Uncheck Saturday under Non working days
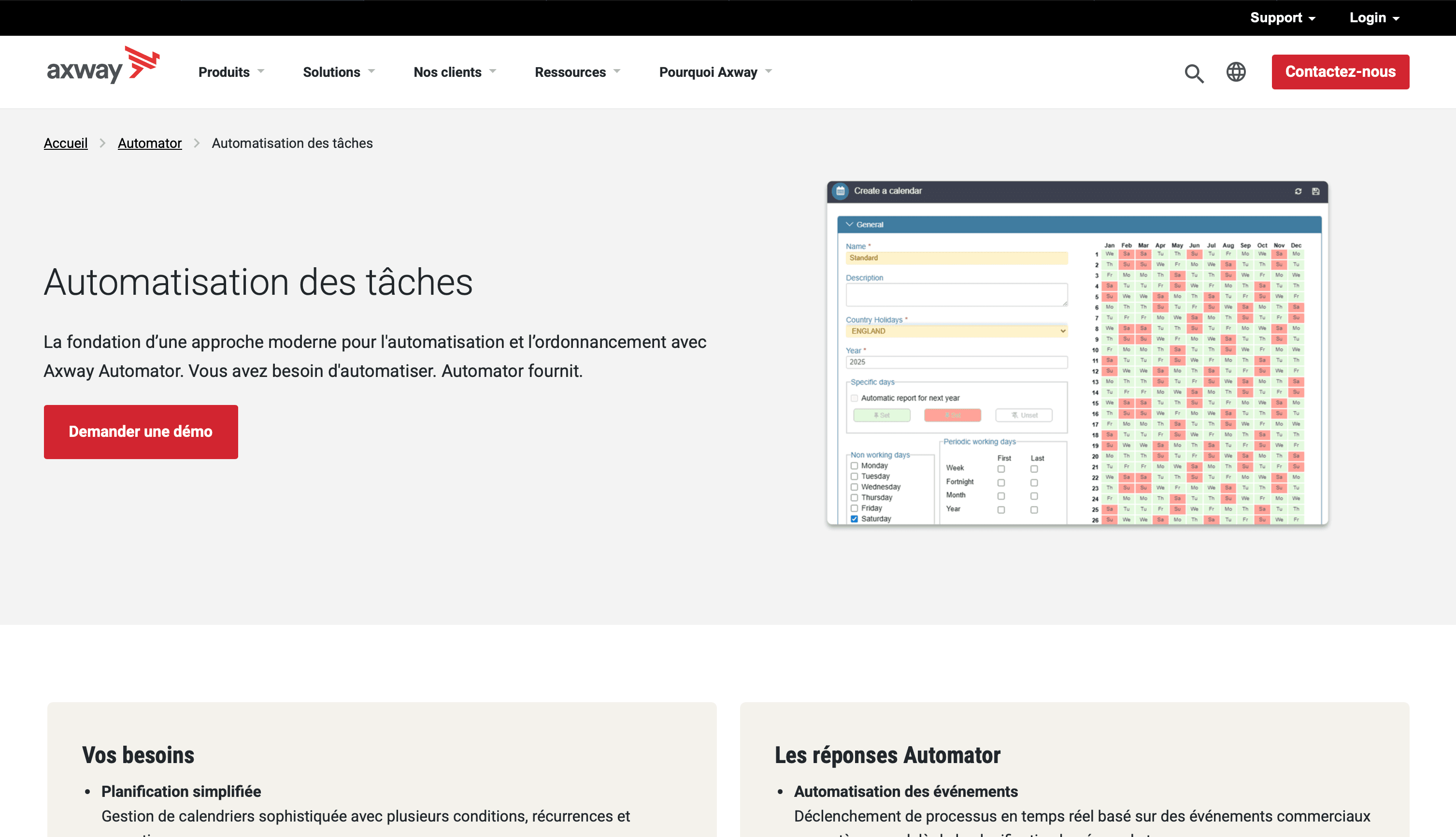The width and height of the screenshot is (1456, 837). coord(855,518)
